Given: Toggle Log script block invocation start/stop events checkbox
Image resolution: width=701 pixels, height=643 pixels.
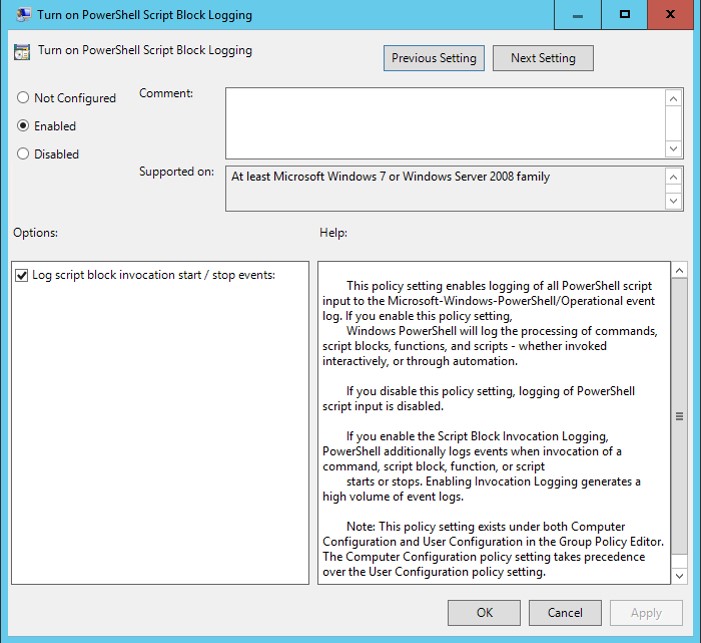Looking at the screenshot, I should point(22,276).
